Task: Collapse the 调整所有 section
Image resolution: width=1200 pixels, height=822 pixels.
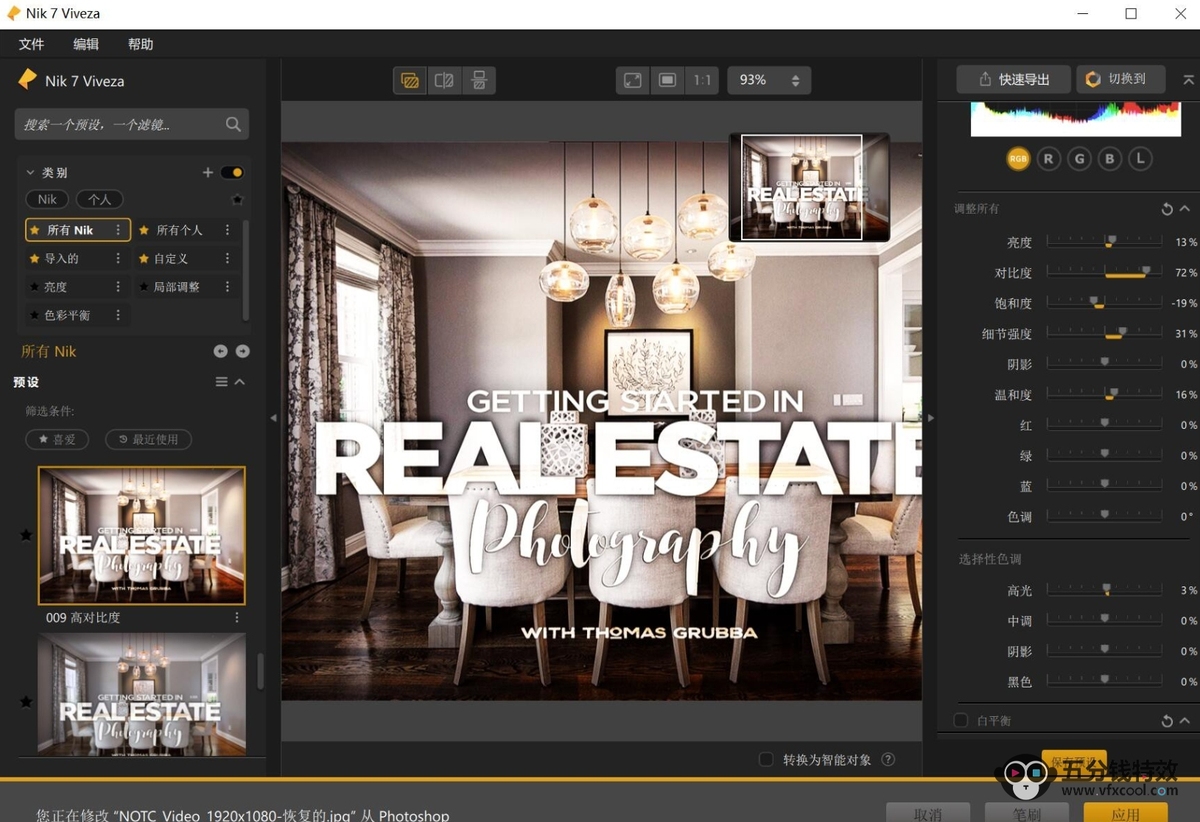Action: (1185, 209)
